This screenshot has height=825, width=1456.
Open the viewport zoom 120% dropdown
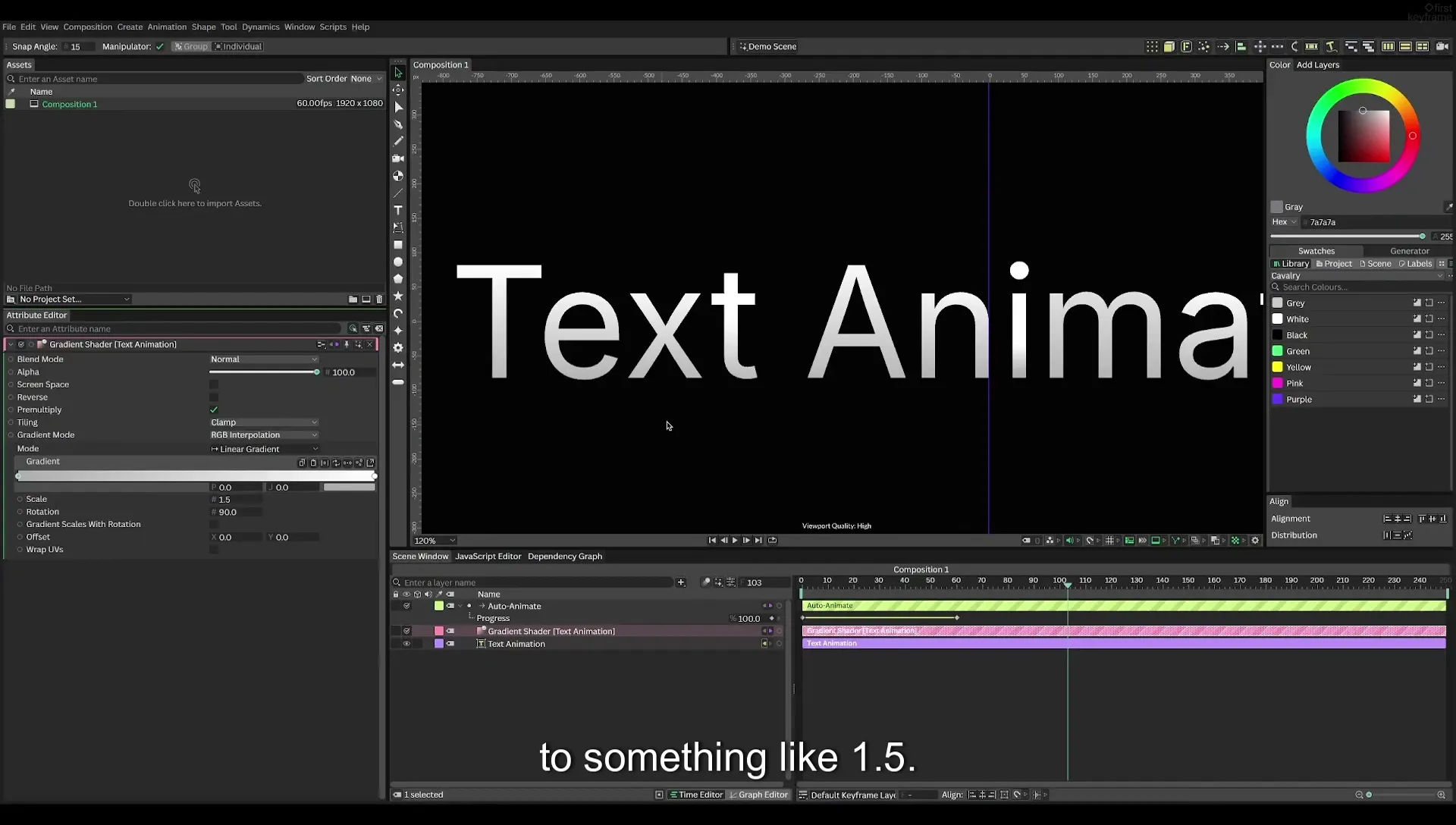point(435,541)
